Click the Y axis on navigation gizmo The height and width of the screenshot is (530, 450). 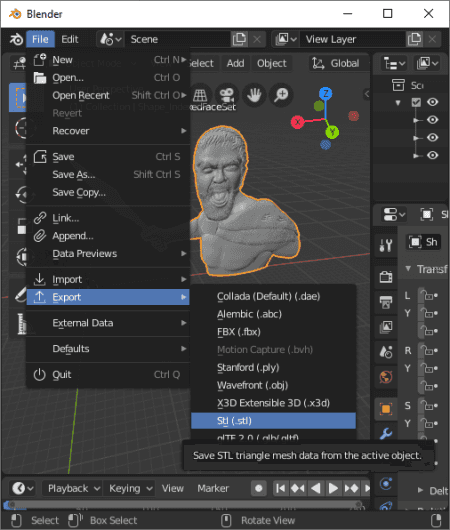tap(332, 132)
